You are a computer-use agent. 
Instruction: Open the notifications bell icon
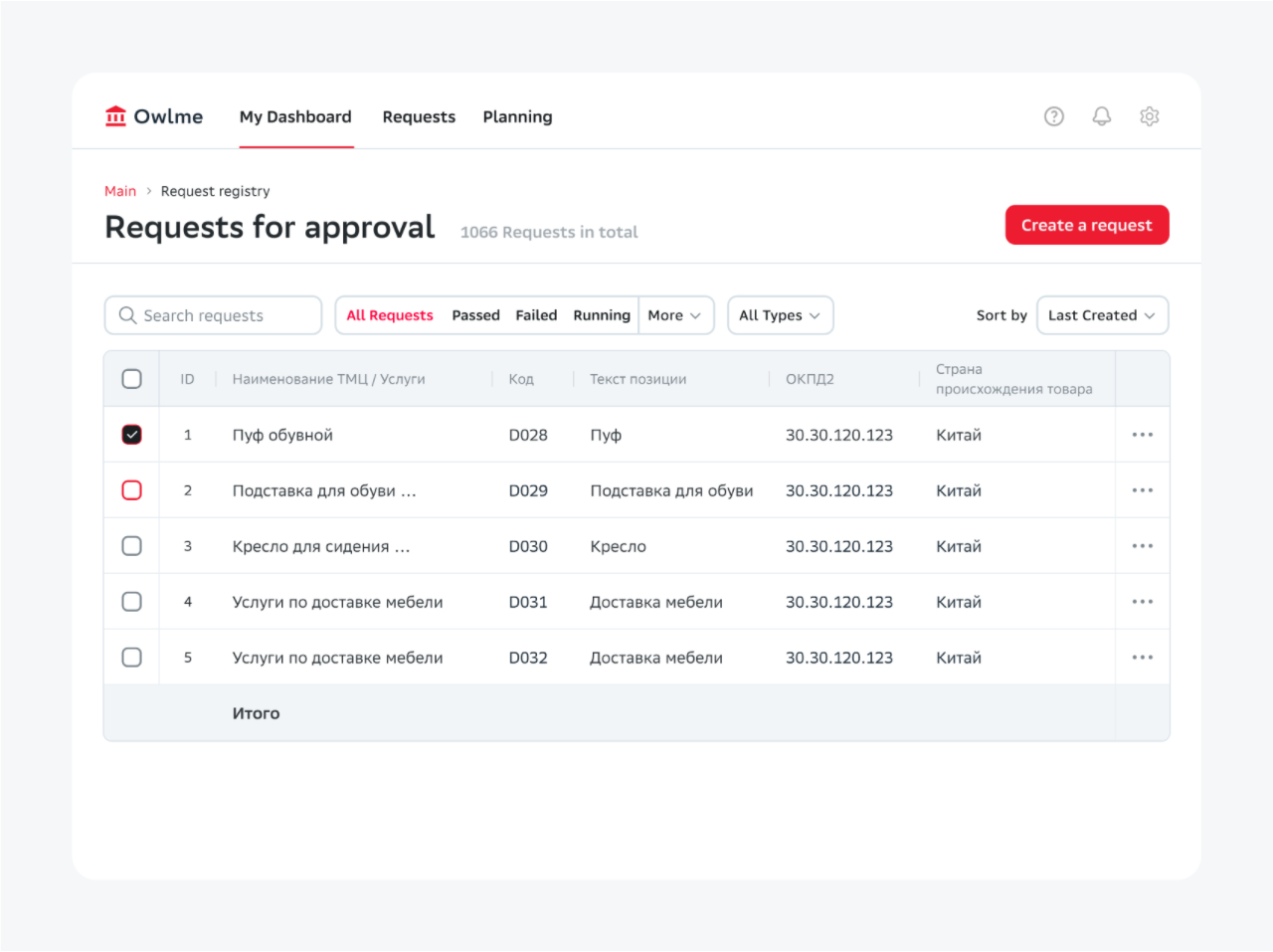(x=1102, y=116)
